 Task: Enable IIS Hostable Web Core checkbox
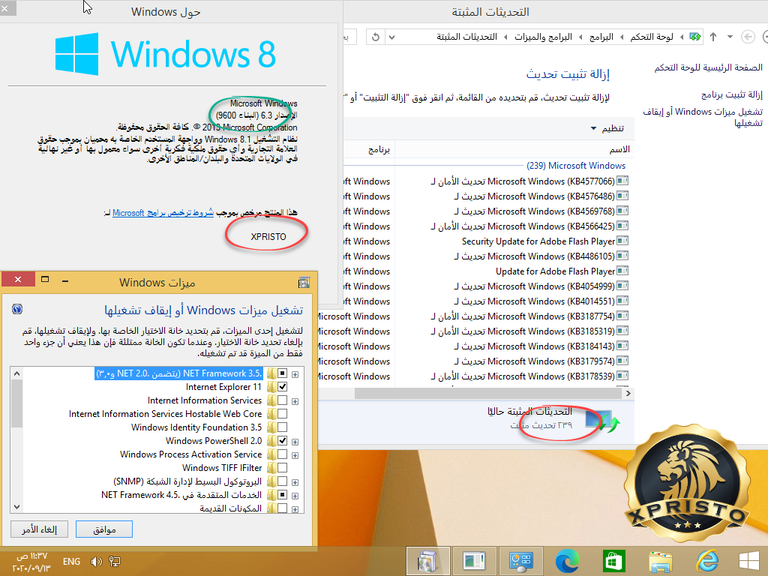282,414
